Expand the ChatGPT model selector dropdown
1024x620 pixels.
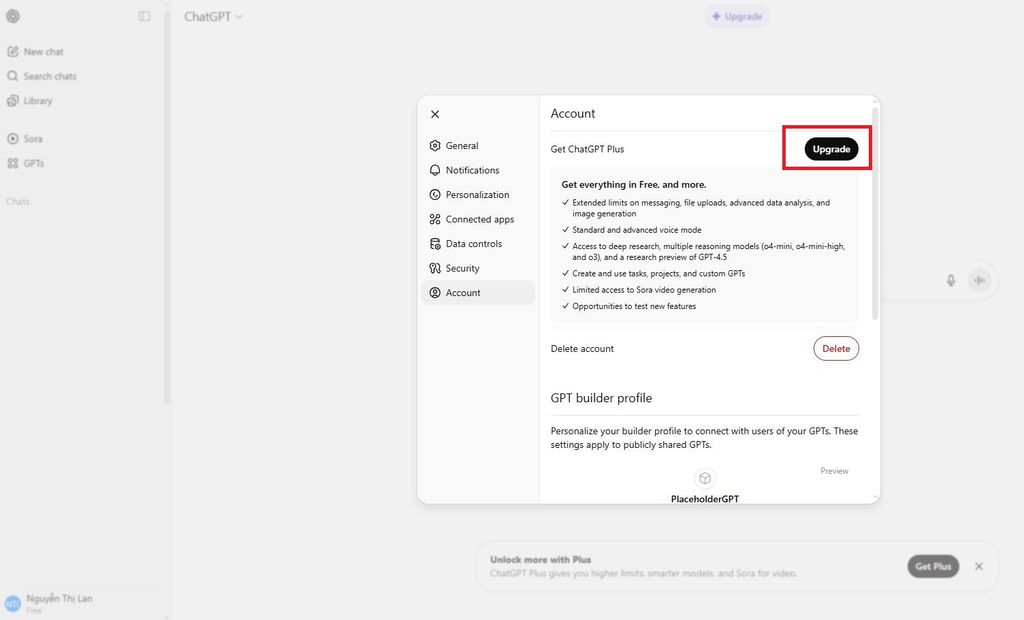tap(213, 17)
